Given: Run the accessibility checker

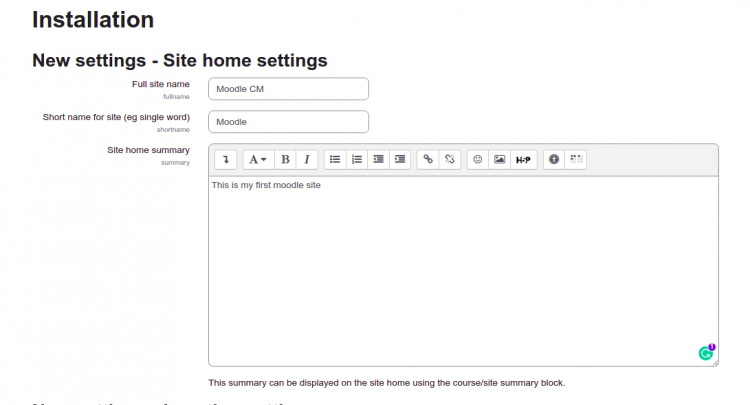Looking at the screenshot, I should 554,159.
